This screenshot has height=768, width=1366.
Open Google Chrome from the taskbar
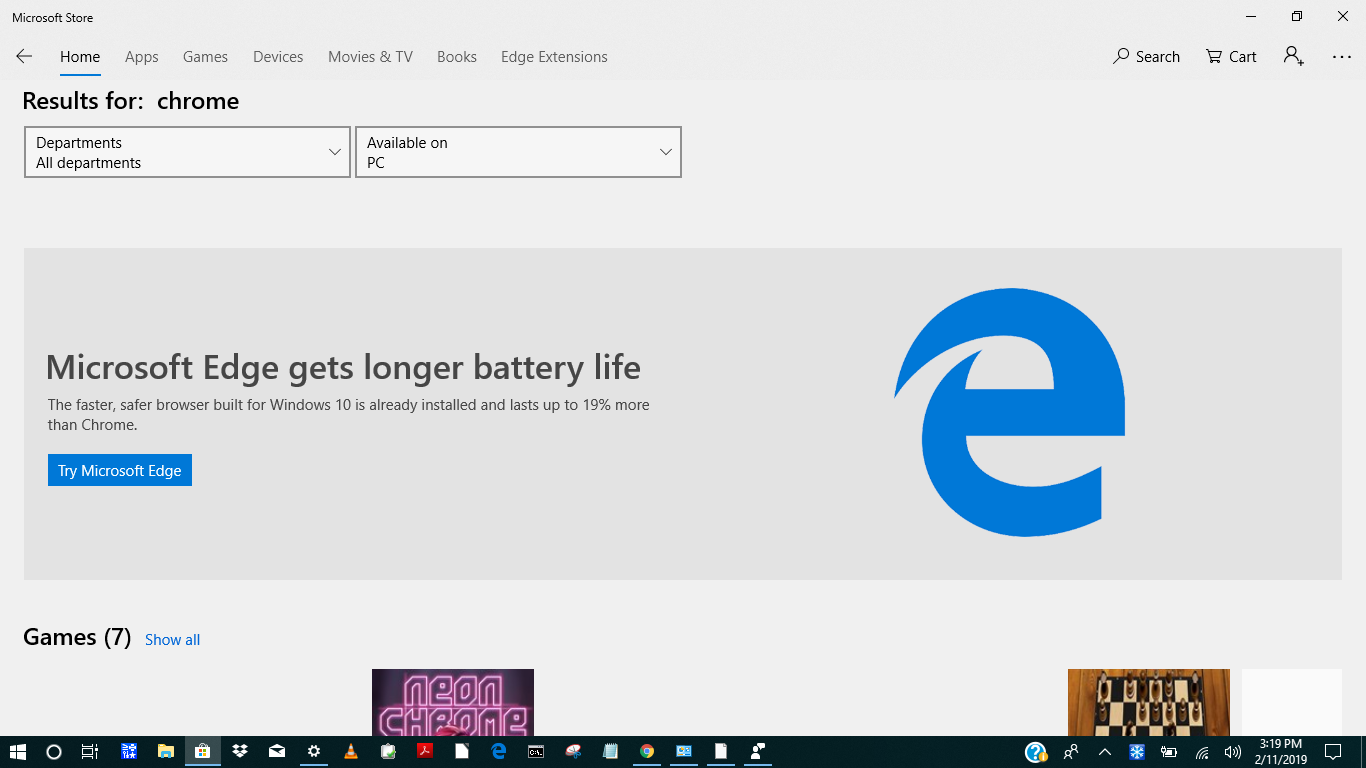click(647, 751)
